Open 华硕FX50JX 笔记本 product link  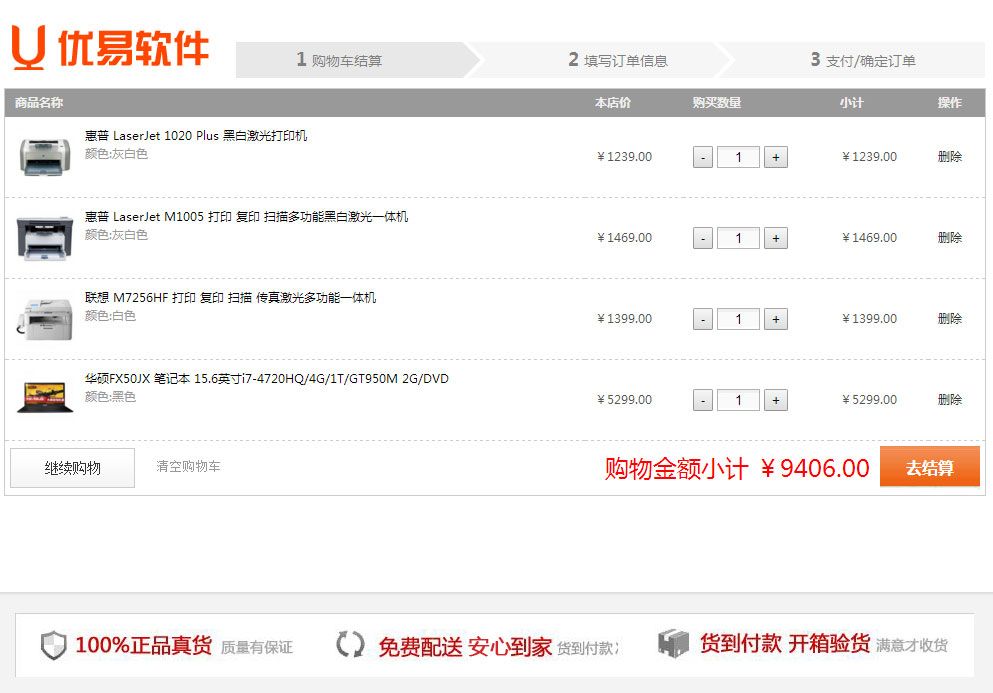[x=267, y=379]
